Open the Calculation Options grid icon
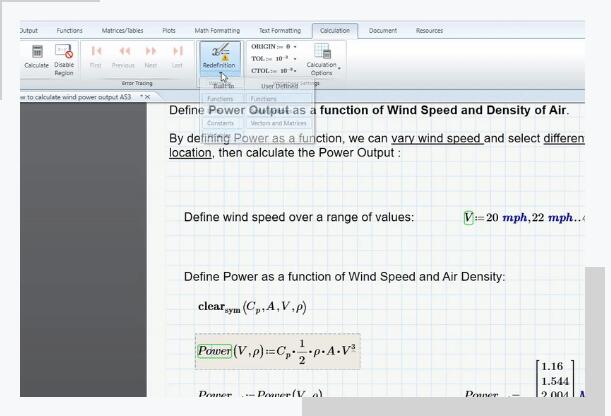Screen dimensions: 611x416 [x=322, y=51]
